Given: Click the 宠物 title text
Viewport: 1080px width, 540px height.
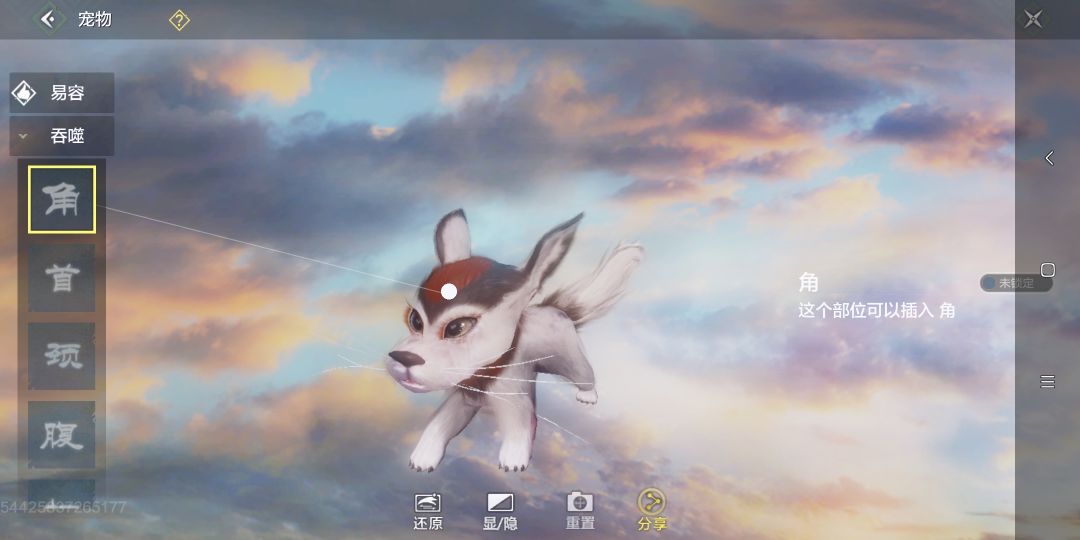Looking at the screenshot, I should coord(94,19).
